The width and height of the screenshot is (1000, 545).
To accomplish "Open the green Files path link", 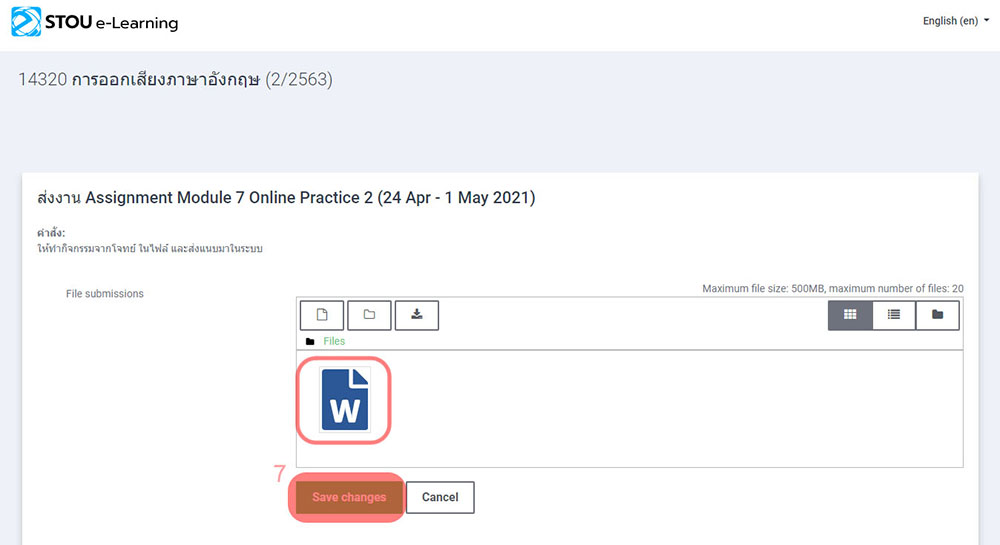I will (334, 341).
